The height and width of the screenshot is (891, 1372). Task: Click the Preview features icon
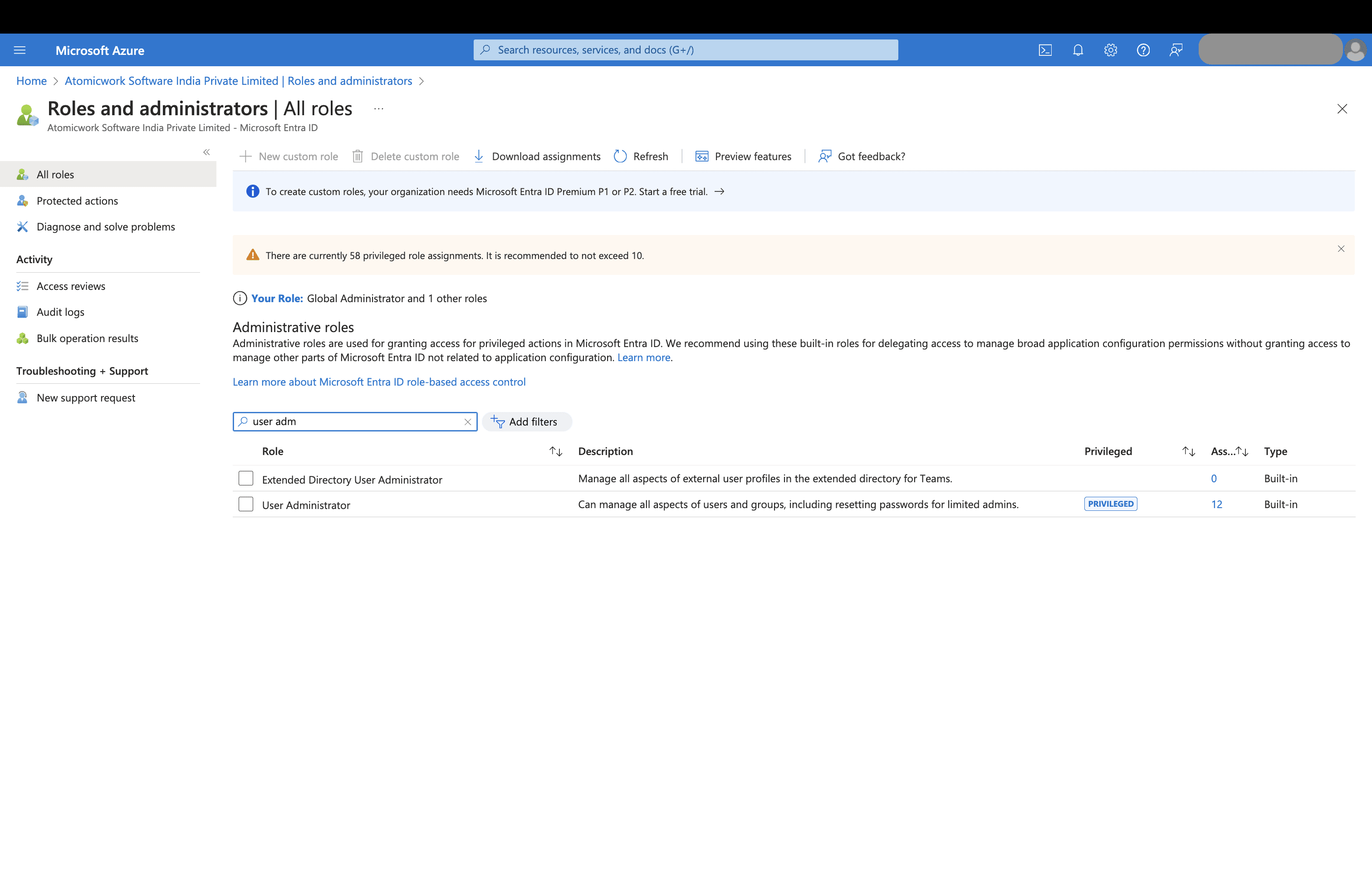[701, 156]
